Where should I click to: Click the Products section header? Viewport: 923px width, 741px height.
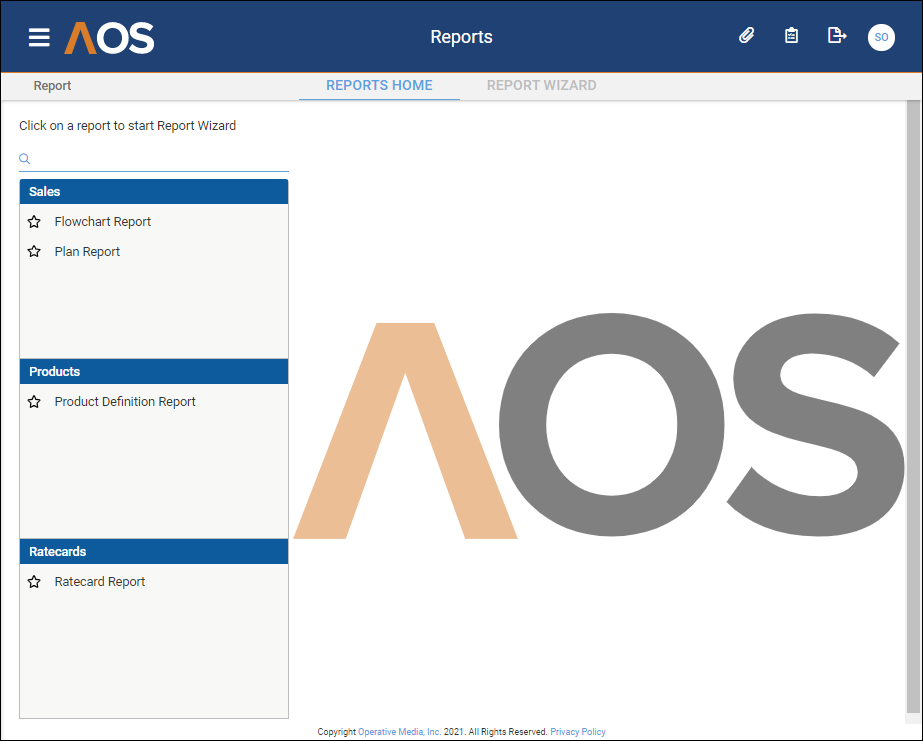154,371
